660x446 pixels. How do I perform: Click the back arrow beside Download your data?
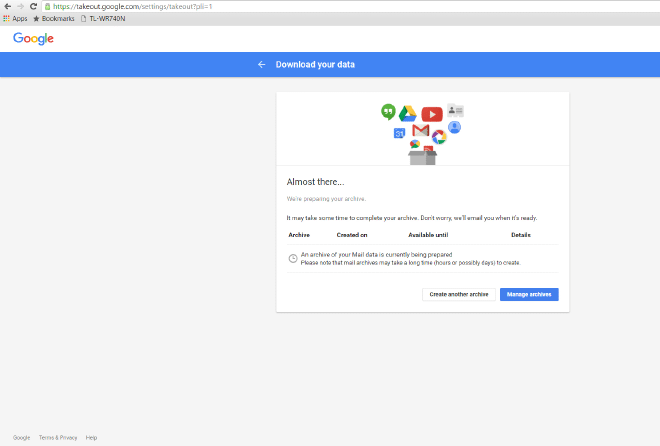[x=262, y=64]
